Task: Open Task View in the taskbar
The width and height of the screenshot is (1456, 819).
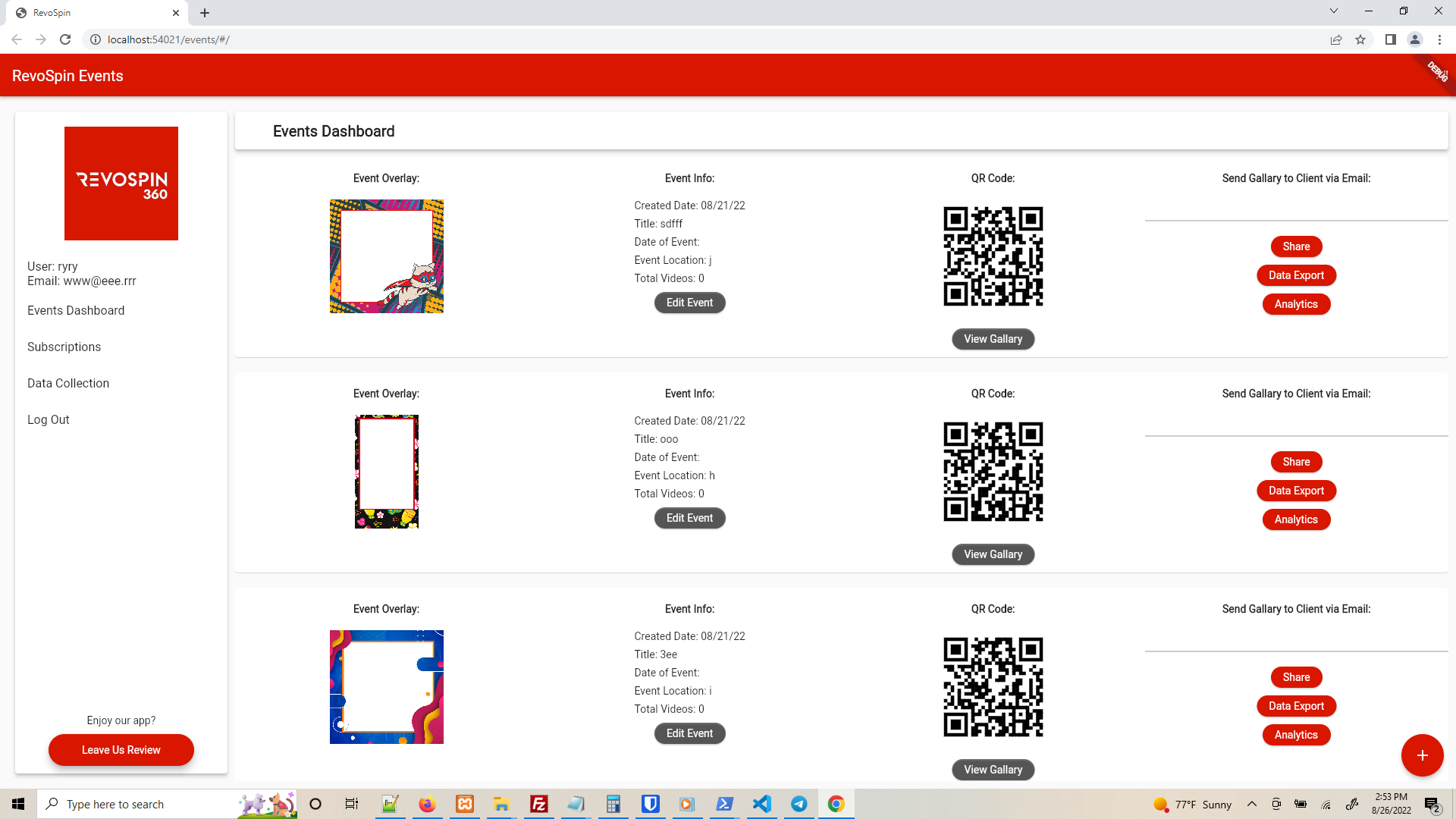Action: (351, 804)
